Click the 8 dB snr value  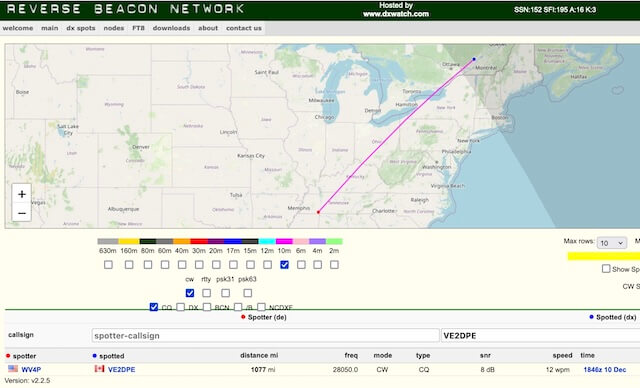coord(487,369)
